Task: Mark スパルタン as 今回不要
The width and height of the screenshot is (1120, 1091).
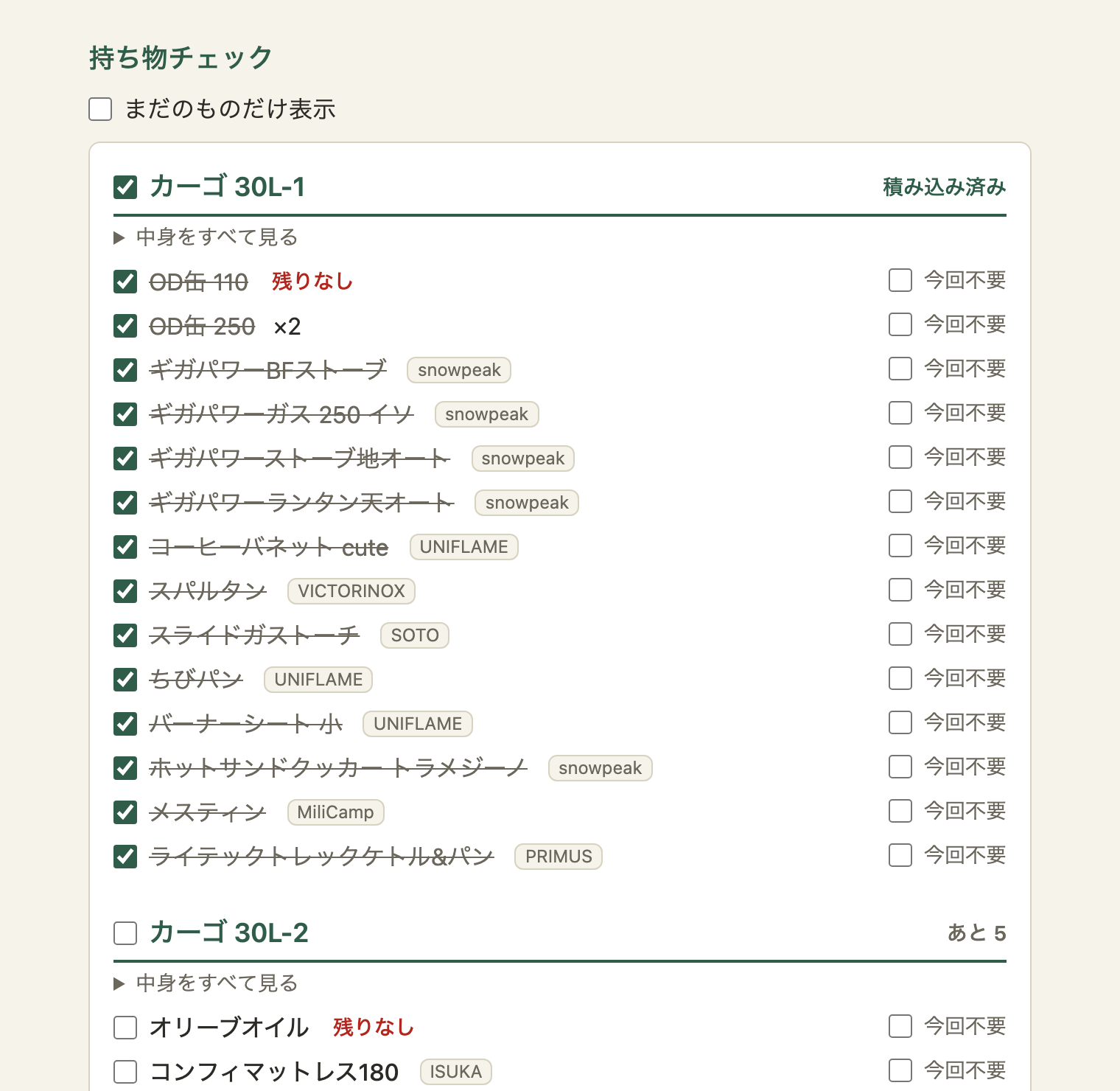Action: pos(900,590)
